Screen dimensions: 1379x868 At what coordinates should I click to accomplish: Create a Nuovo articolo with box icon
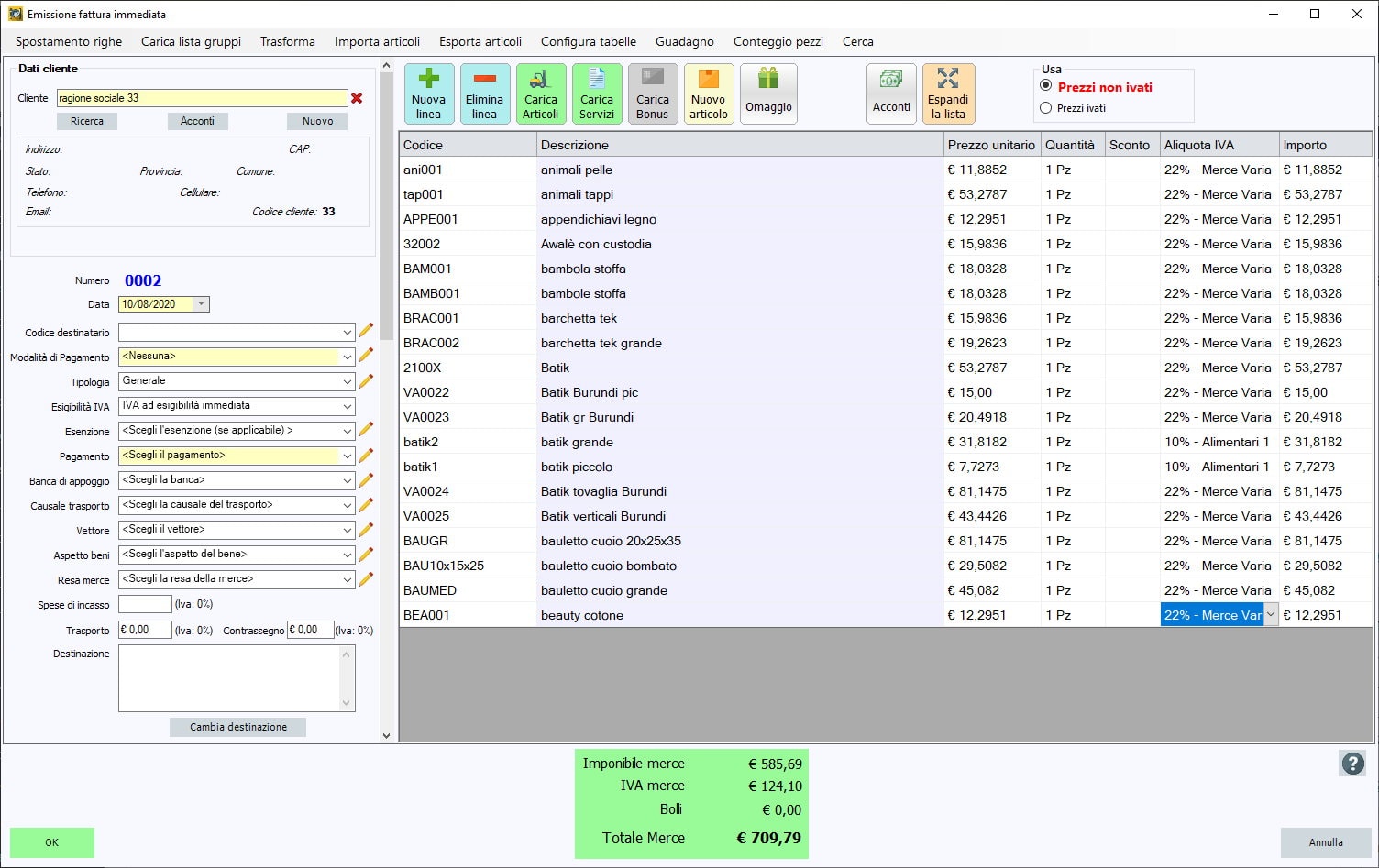click(x=709, y=93)
